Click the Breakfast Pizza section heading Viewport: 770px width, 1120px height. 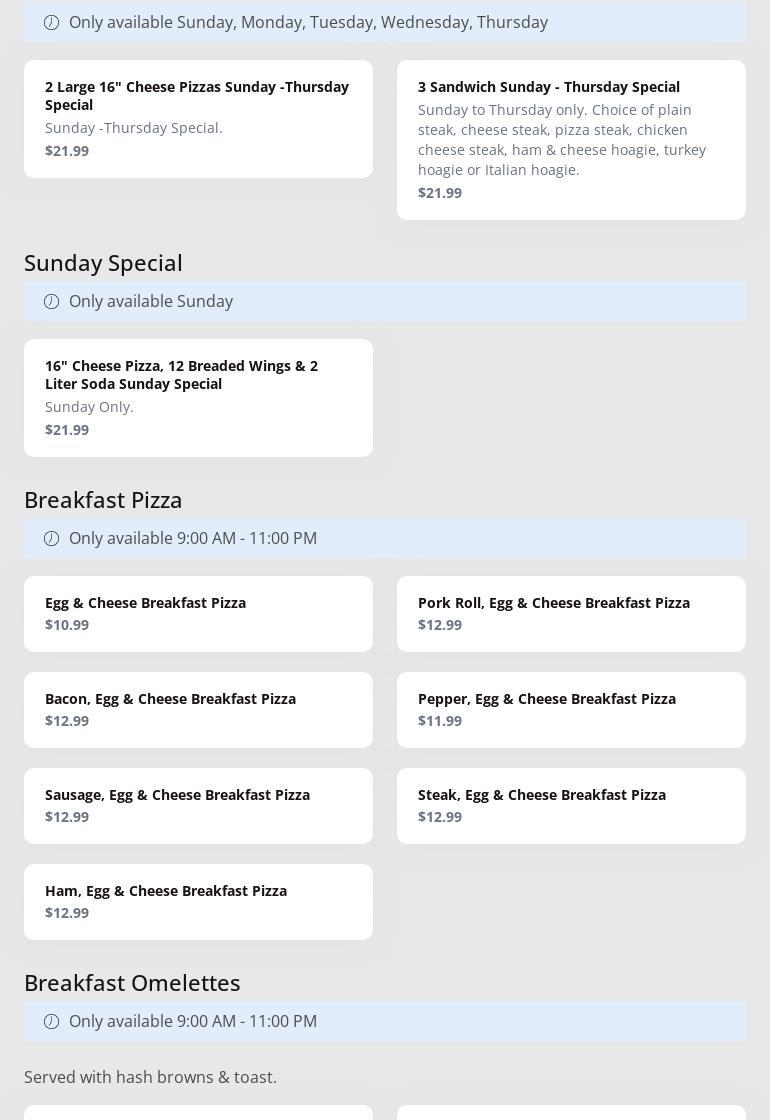pyautogui.click(x=103, y=499)
